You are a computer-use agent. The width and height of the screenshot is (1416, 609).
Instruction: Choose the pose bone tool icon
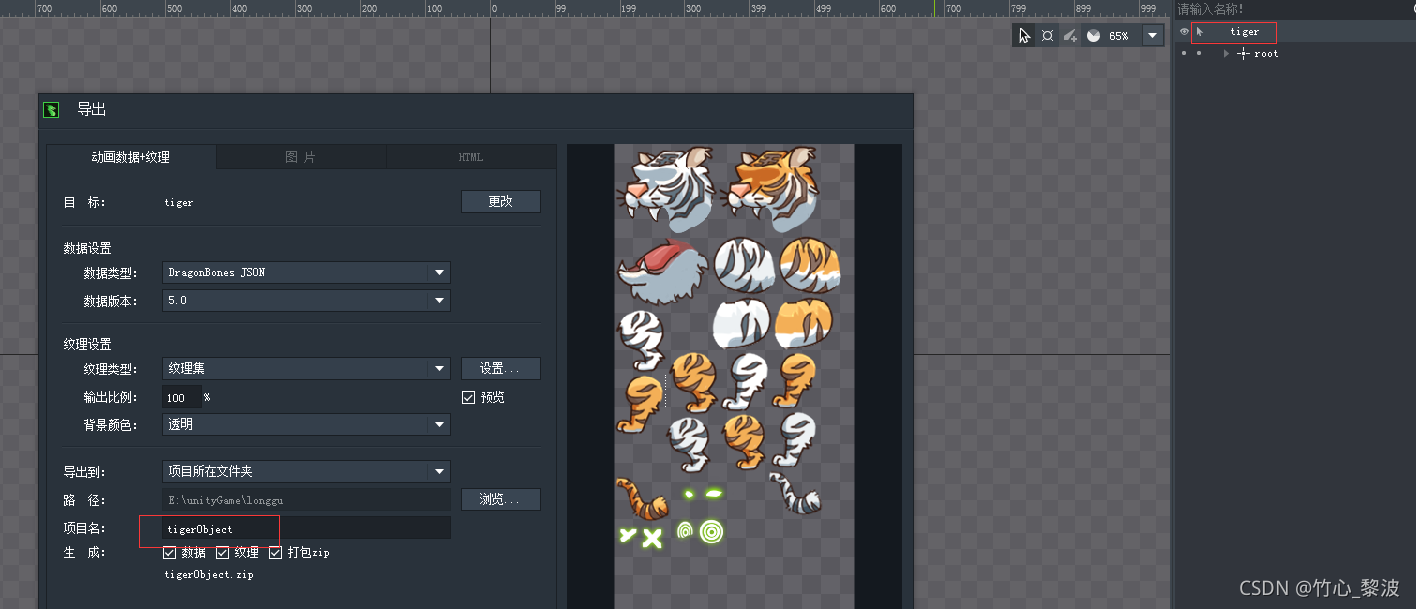[1047, 35]
